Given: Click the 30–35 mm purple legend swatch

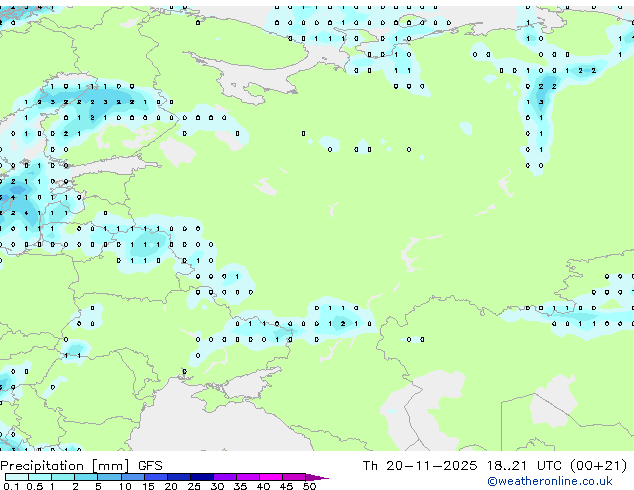Looking at the screenshot, I should tap(224, 477).
